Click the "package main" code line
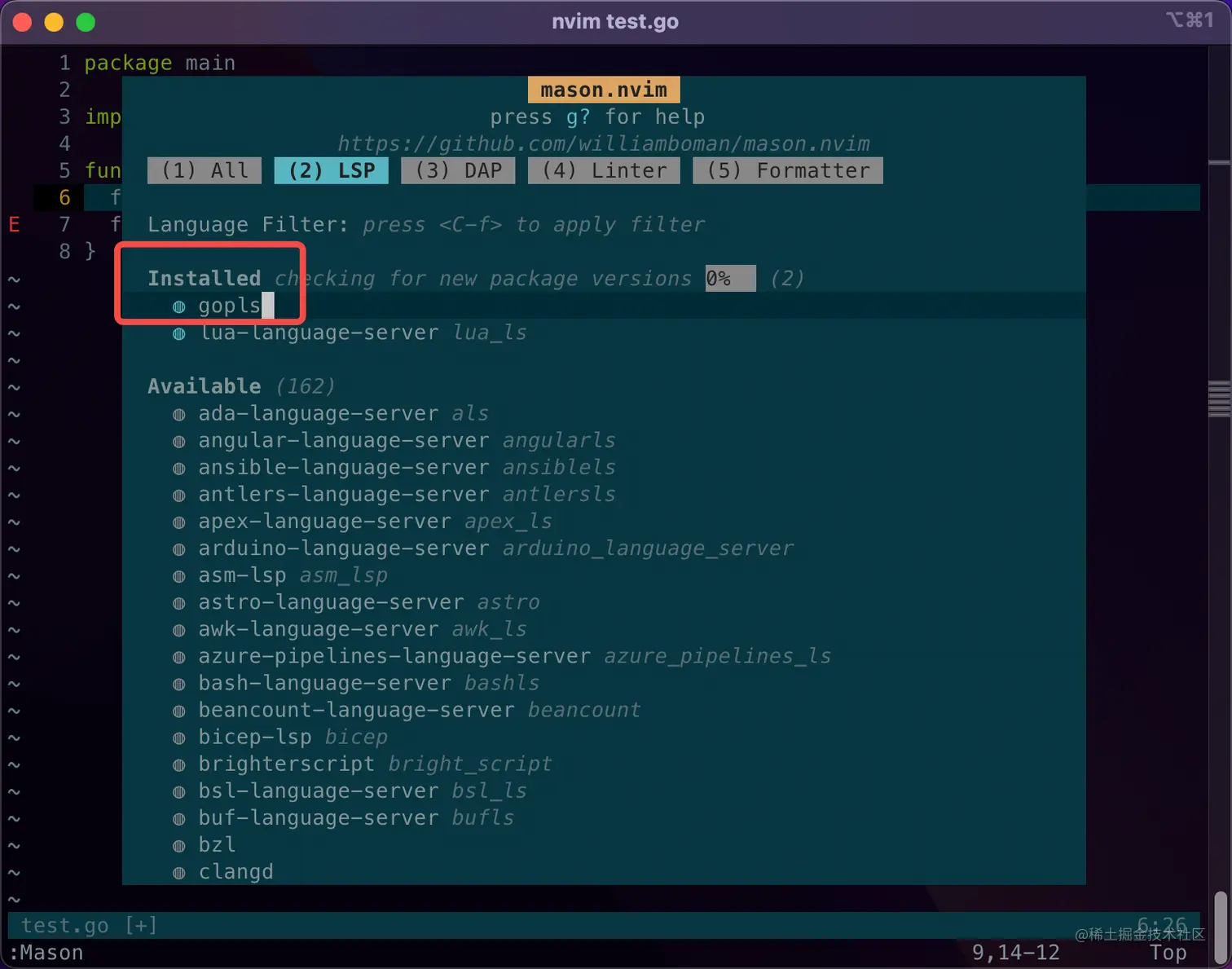The height and width of the screenshot is (969, 1232). [x=160, y=63]
